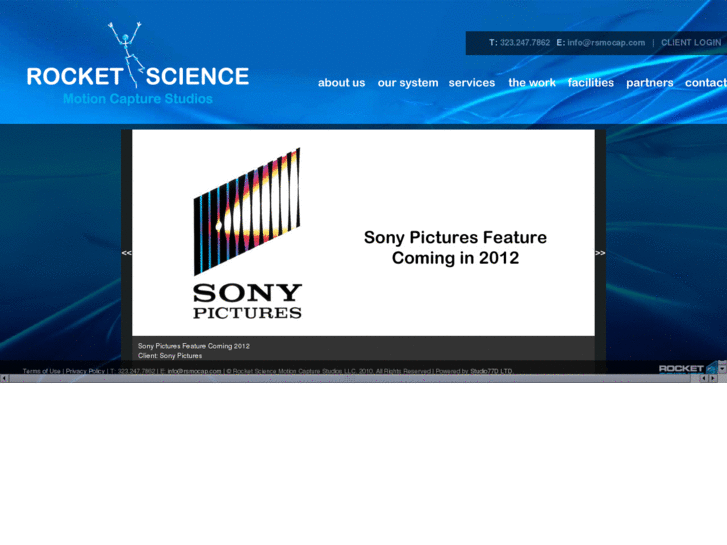Open the Privacy Policy footer link

point(85,371)
